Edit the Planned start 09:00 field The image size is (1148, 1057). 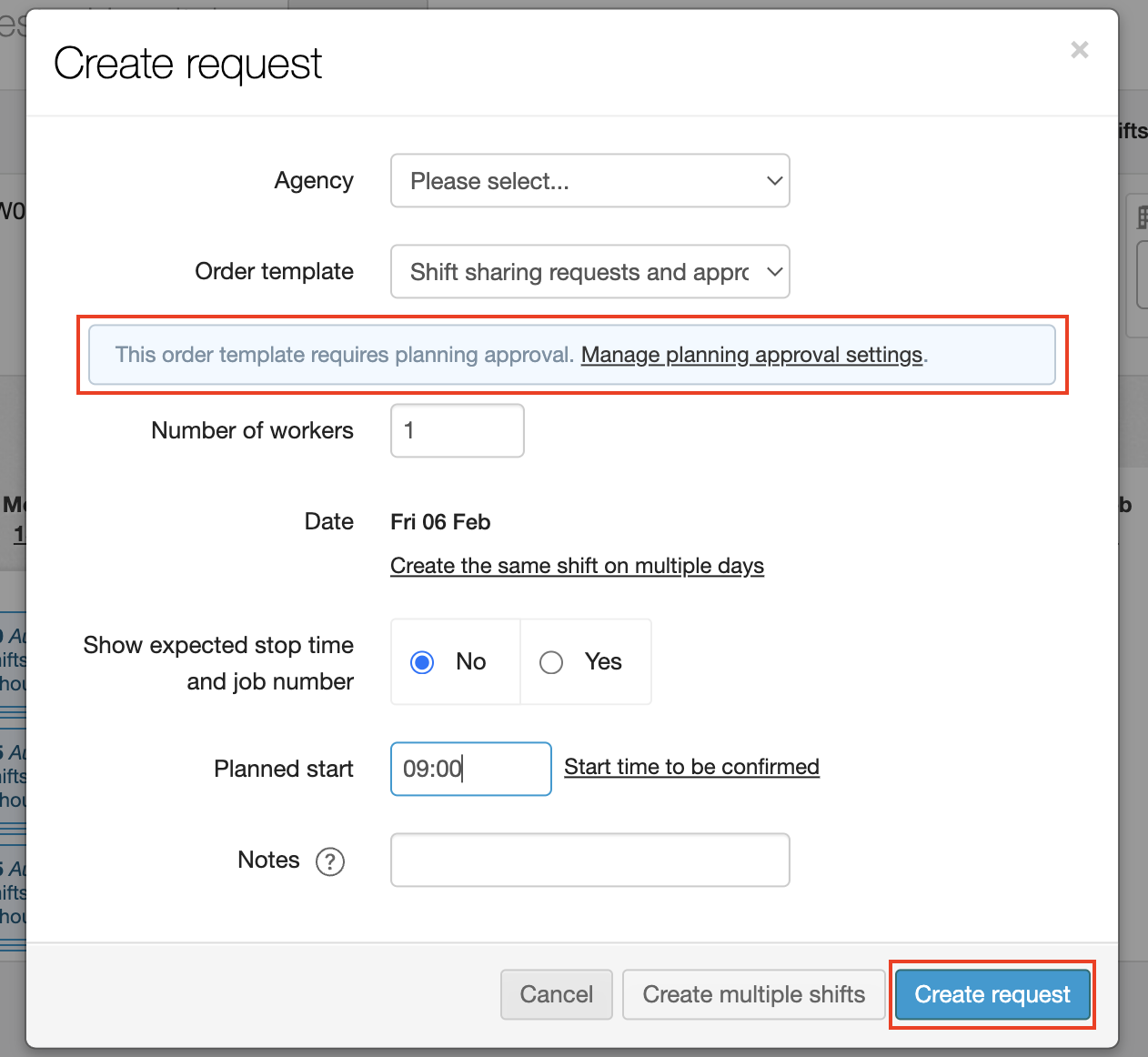(x=470, y=769)
